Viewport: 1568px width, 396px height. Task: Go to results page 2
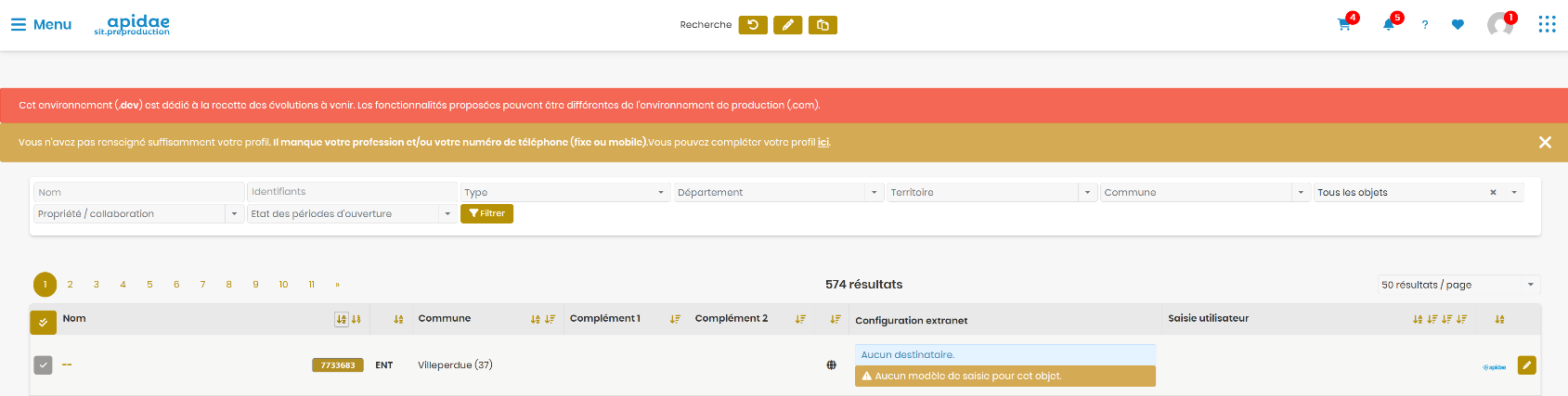coord(70,285)
